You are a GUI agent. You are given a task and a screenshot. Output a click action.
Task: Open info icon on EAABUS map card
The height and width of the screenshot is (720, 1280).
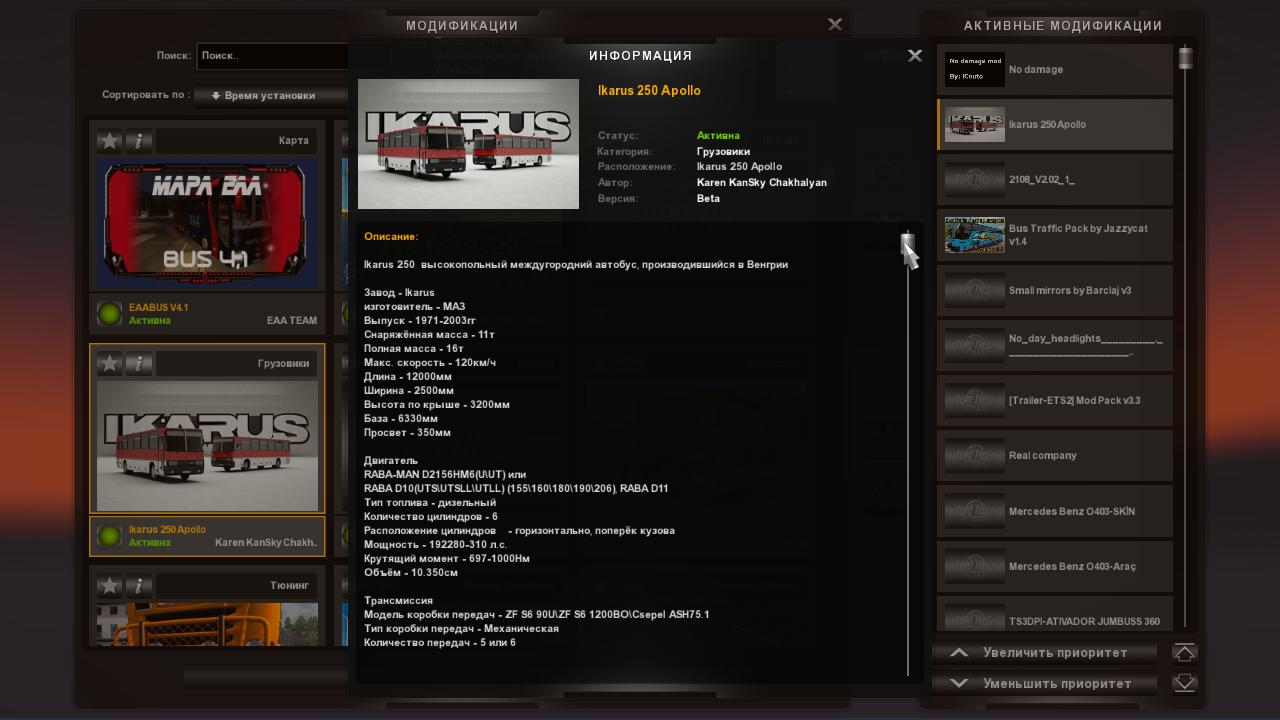coord(139,141)
